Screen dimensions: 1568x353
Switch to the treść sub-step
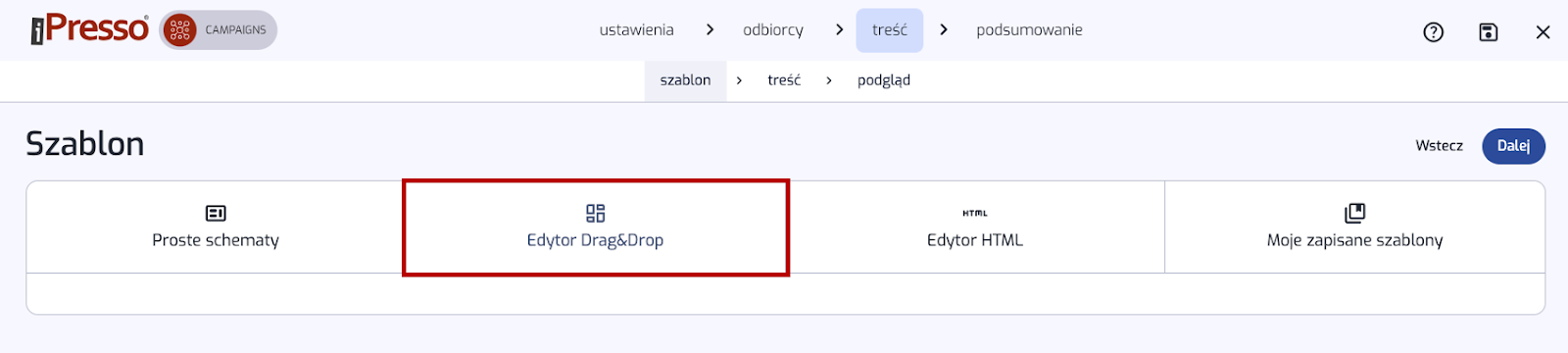click(784, 80)
